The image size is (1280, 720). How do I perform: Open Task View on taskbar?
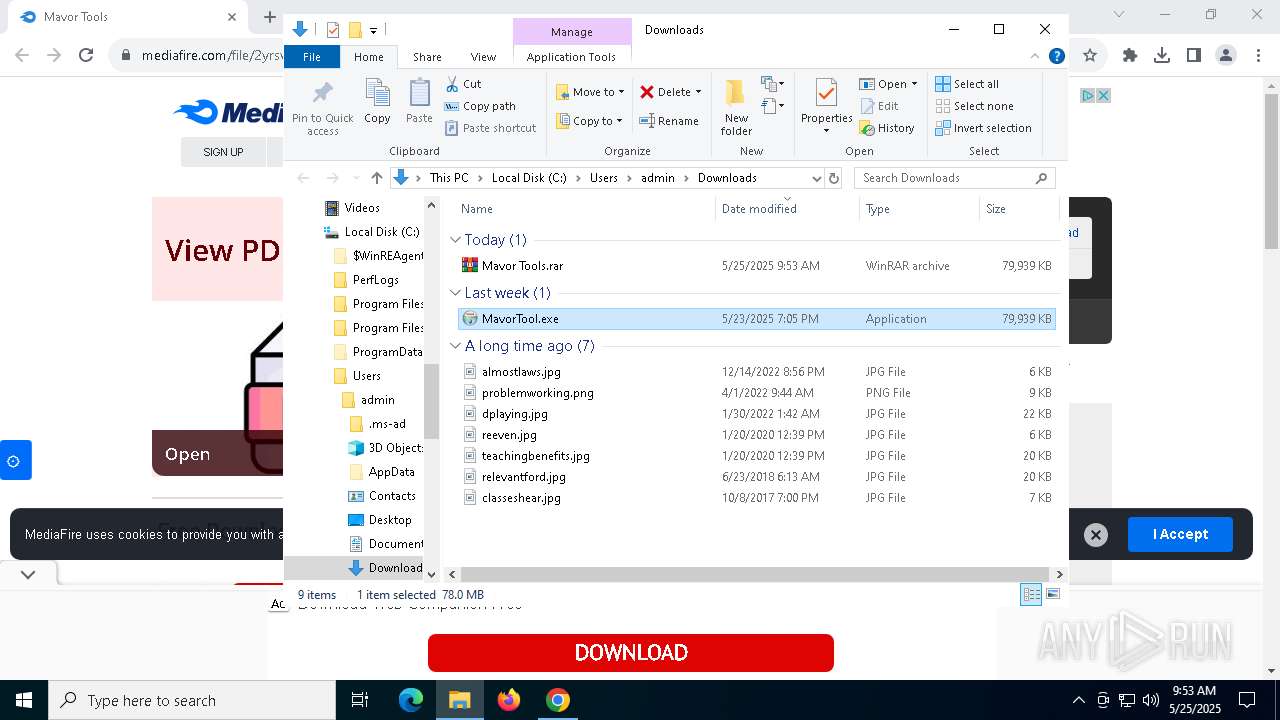pyautogui.click(x=360, y=700)
